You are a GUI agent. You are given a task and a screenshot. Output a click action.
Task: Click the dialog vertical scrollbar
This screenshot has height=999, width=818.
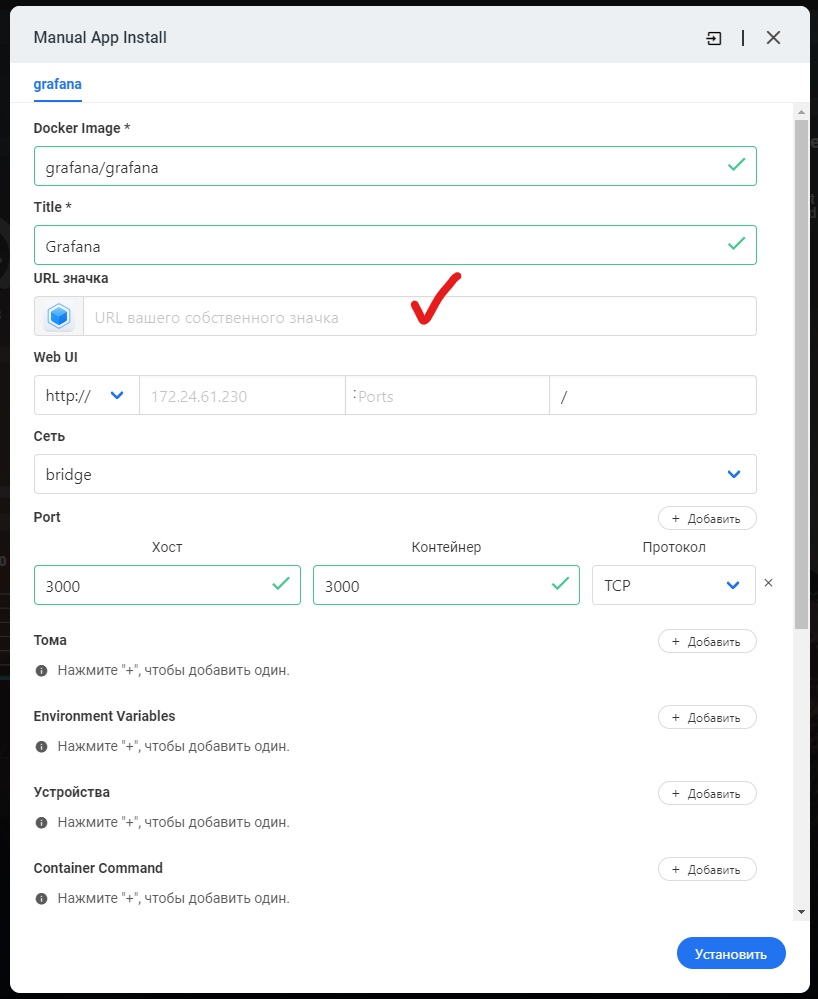click(801, 370)
